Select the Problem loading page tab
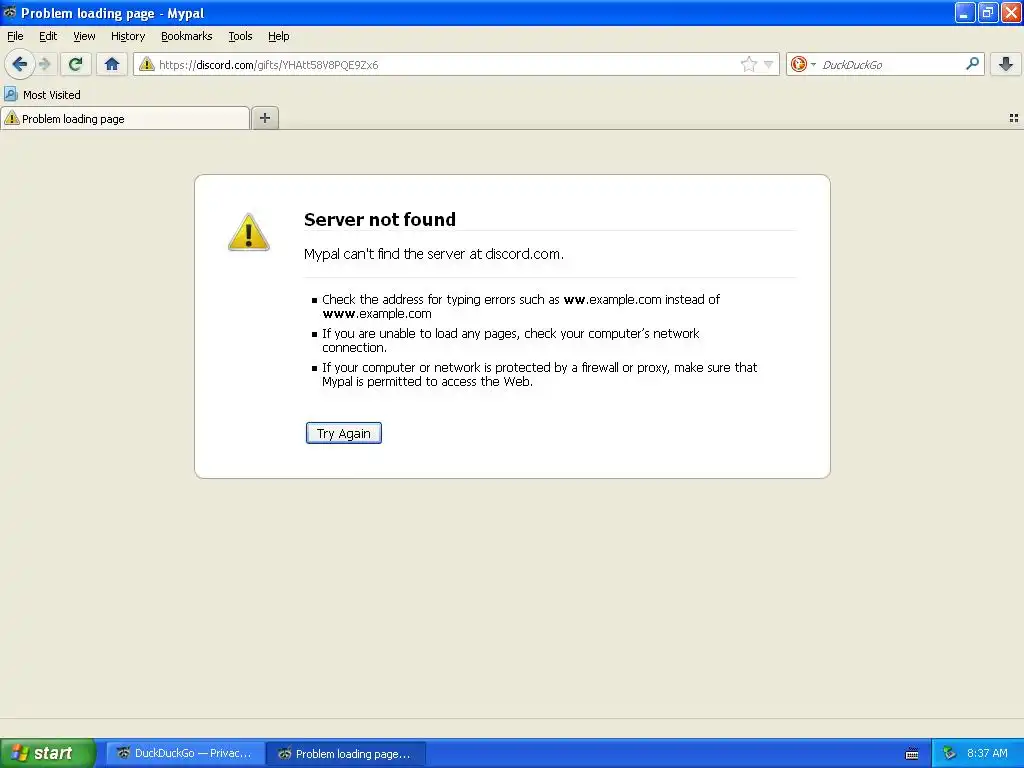1024x768 pixels. pyautogui.click(x=125, y=119)
